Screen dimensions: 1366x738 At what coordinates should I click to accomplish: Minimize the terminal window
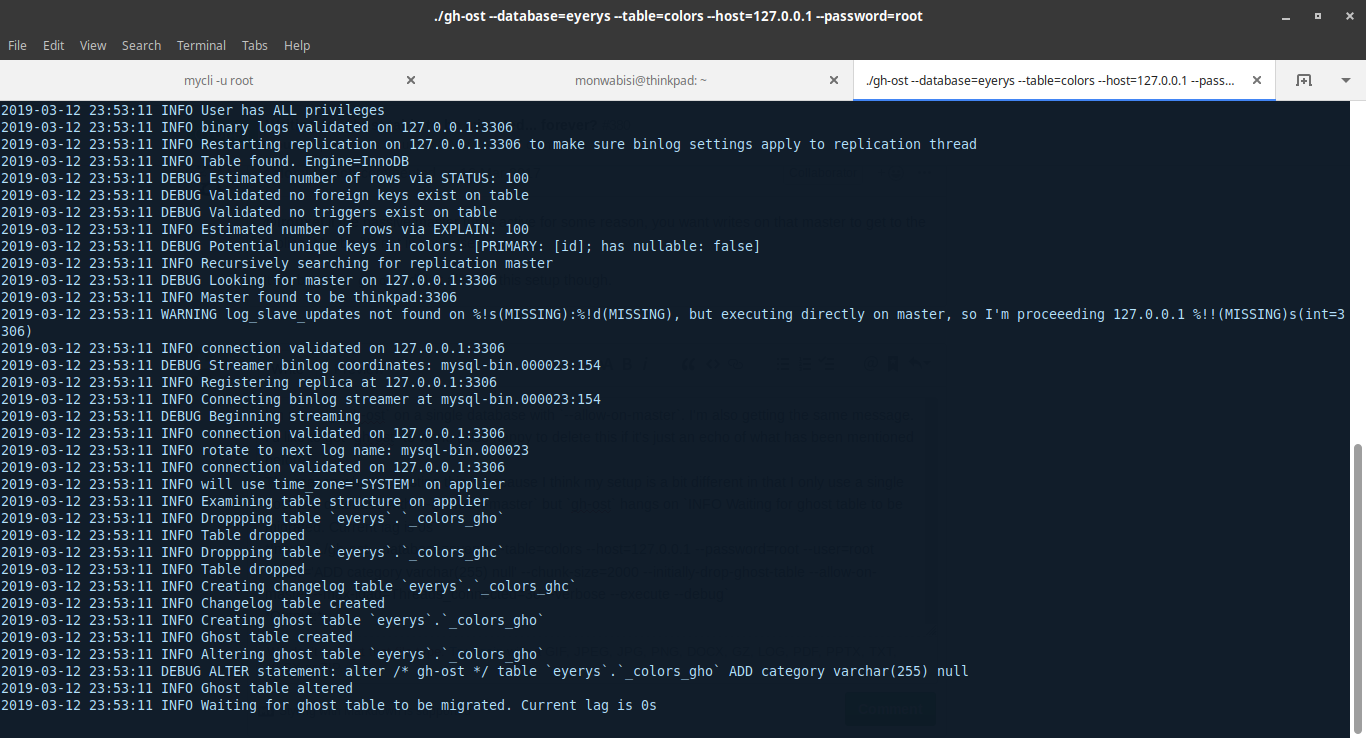(1286, 16)
